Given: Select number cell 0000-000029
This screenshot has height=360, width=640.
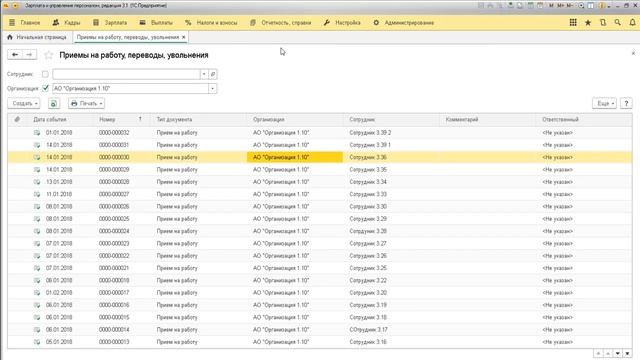Looking at the screenshot, I should (114, 170).
